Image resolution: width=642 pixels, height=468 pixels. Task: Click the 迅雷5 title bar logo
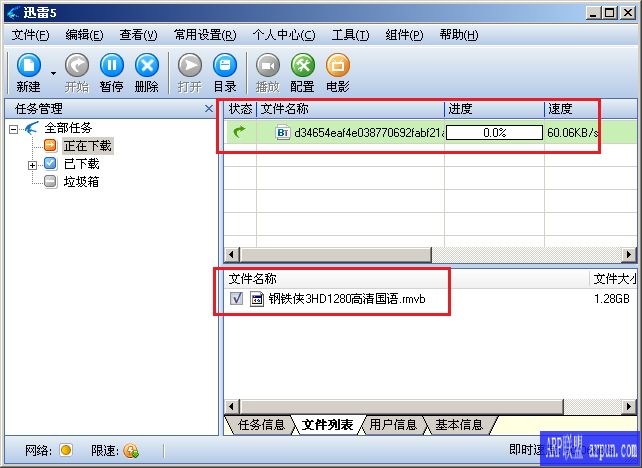pos(13,13)
